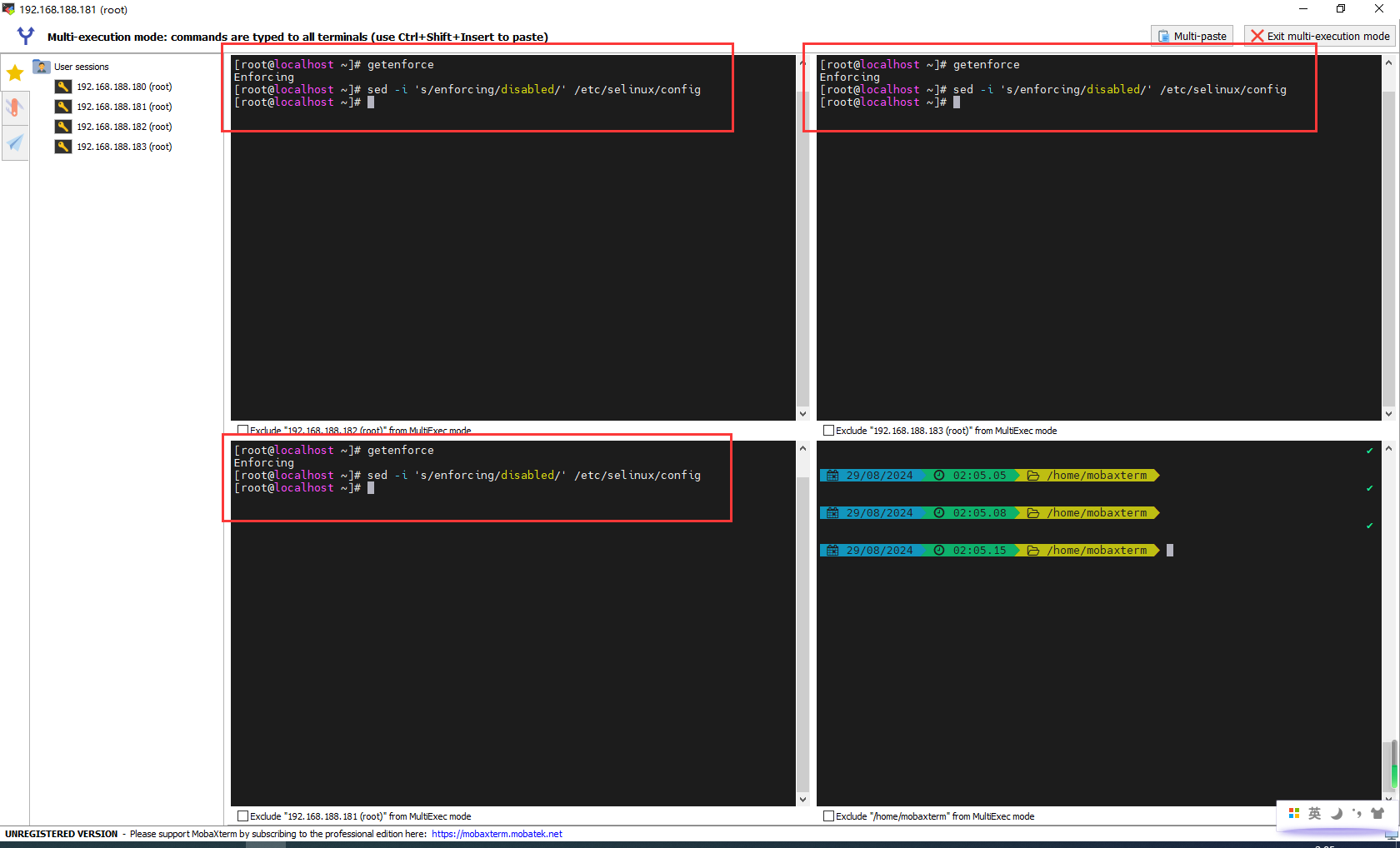Exclude /home/mobaxterm from MultiExec mode
Image resolution: width=1400 pixels, height=848 pixels.
(x=828, y=816)
